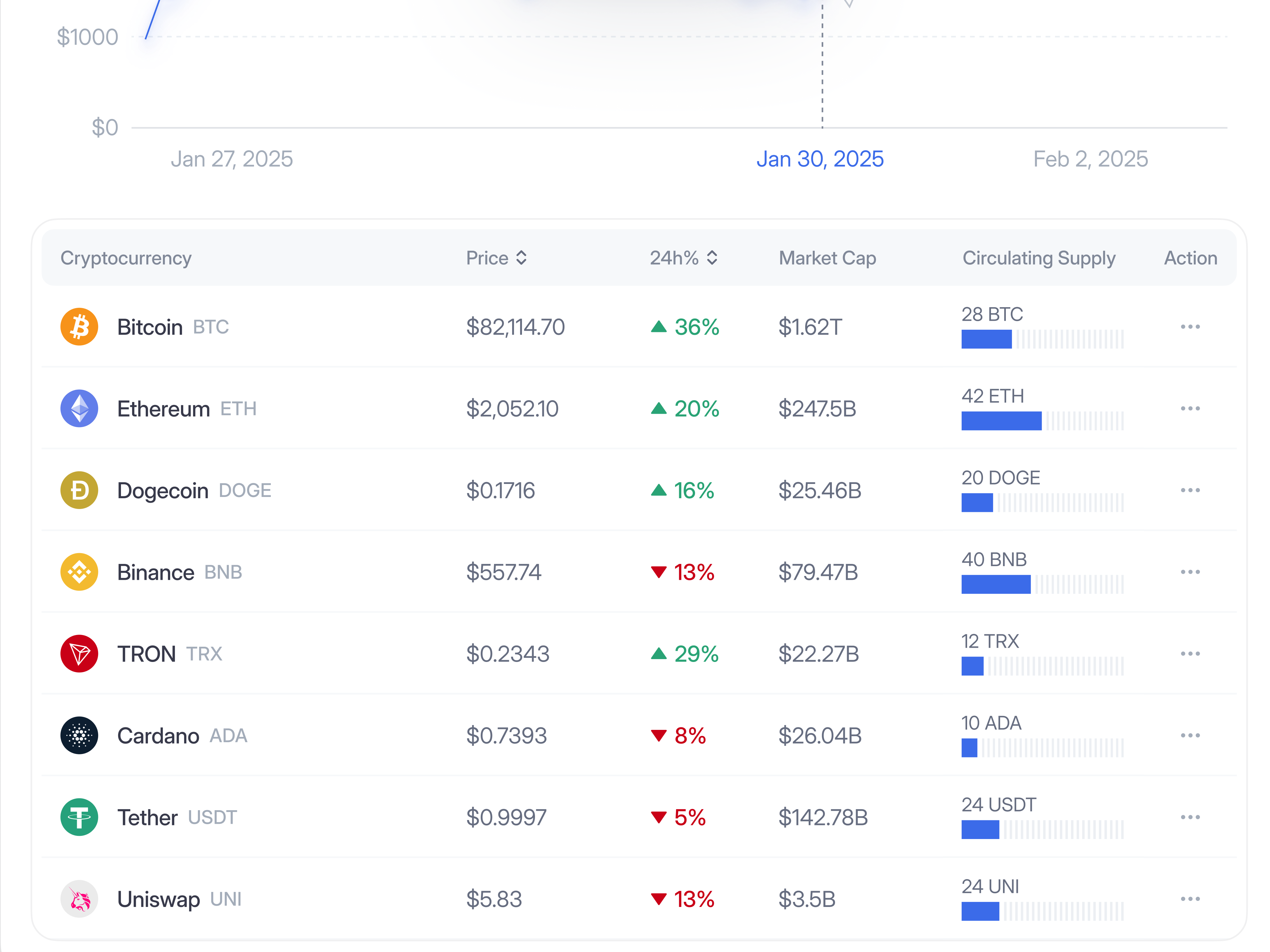Image resolution: width=1270 pixels, height=952 pixels.
Task: Click the Dogecoin coin logo
Action: click(x=79, y=491)
